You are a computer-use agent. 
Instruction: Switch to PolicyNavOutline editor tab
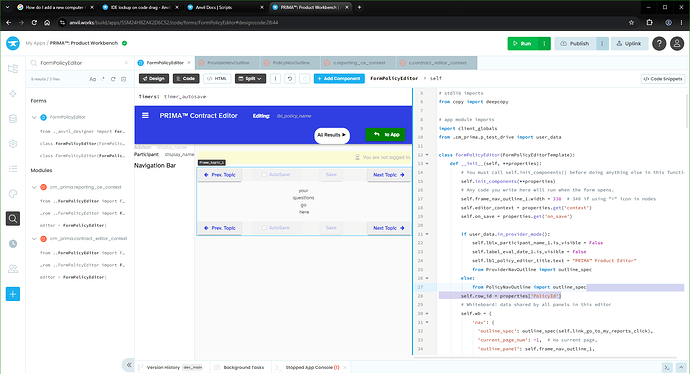[x=290, y=63]
